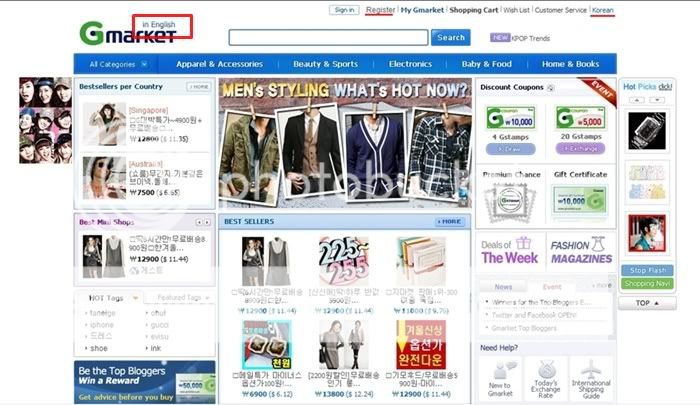Click the Register link
This screenshot has height=405, width=700.
click(x=380, y=10)
